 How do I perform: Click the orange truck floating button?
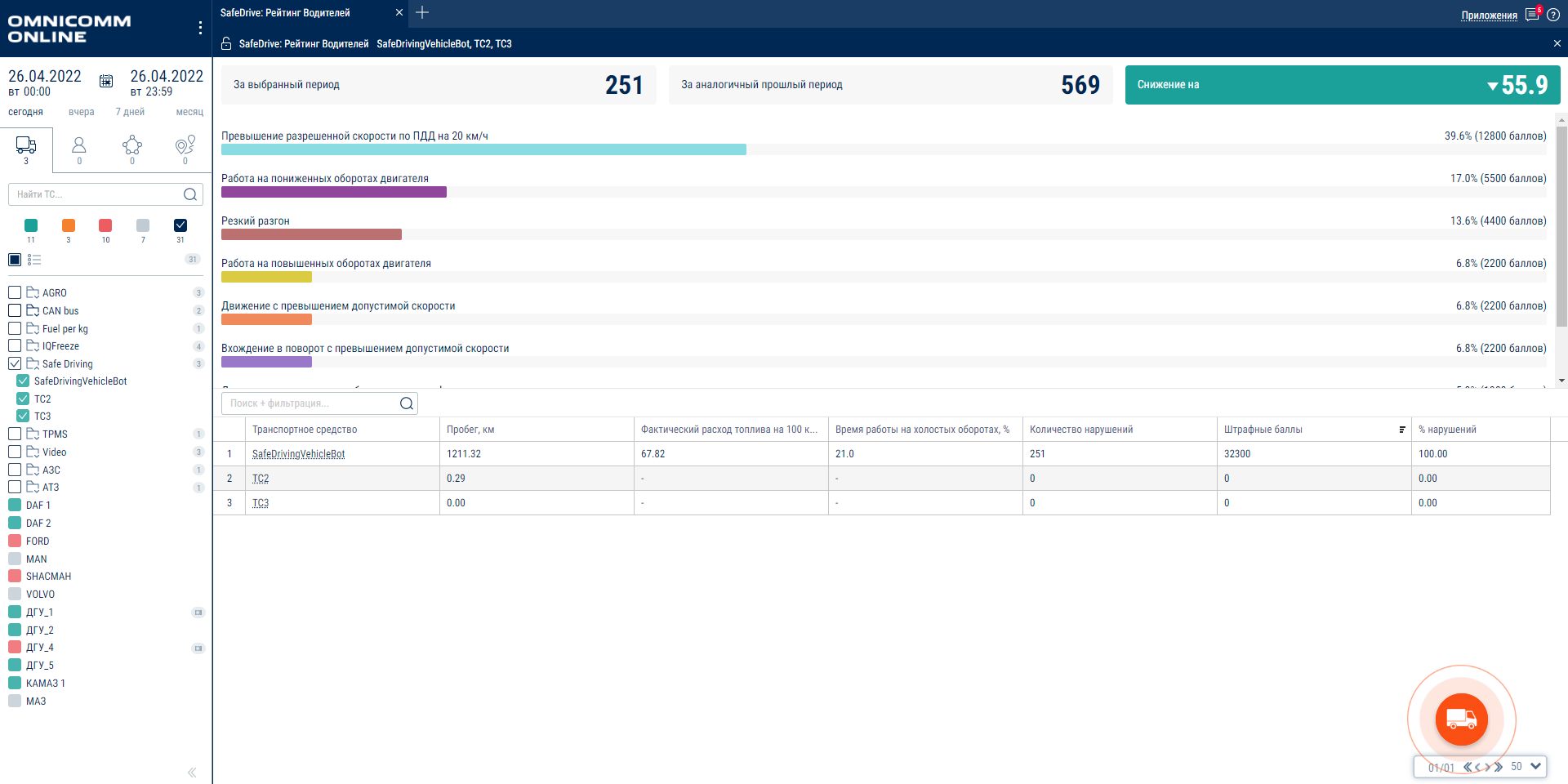(x=1462, y=719)
